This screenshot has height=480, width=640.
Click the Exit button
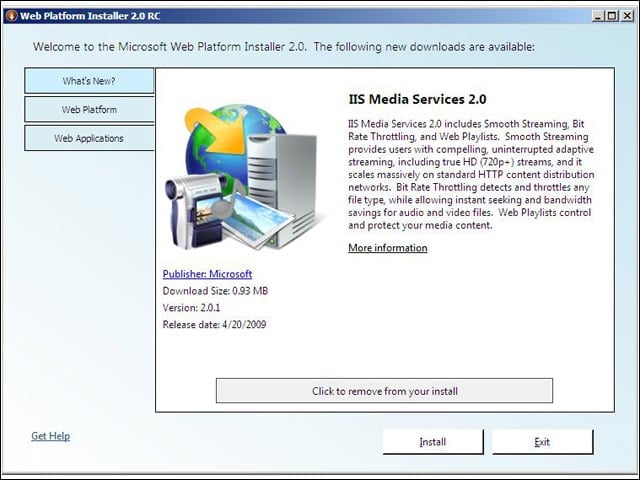pos(542,442)
